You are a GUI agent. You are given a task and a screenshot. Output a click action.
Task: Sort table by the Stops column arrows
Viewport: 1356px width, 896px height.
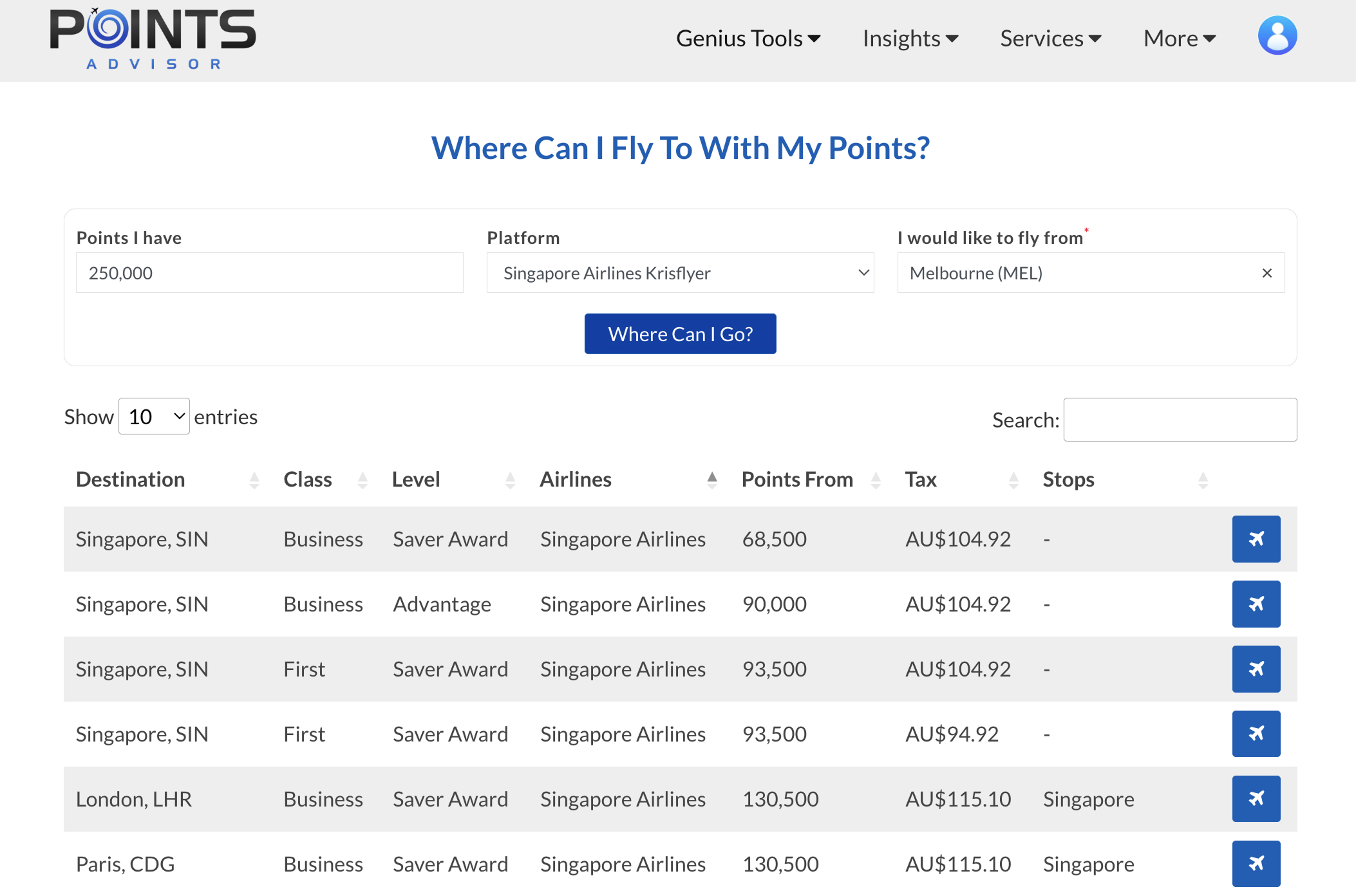tap(1203, 480)
